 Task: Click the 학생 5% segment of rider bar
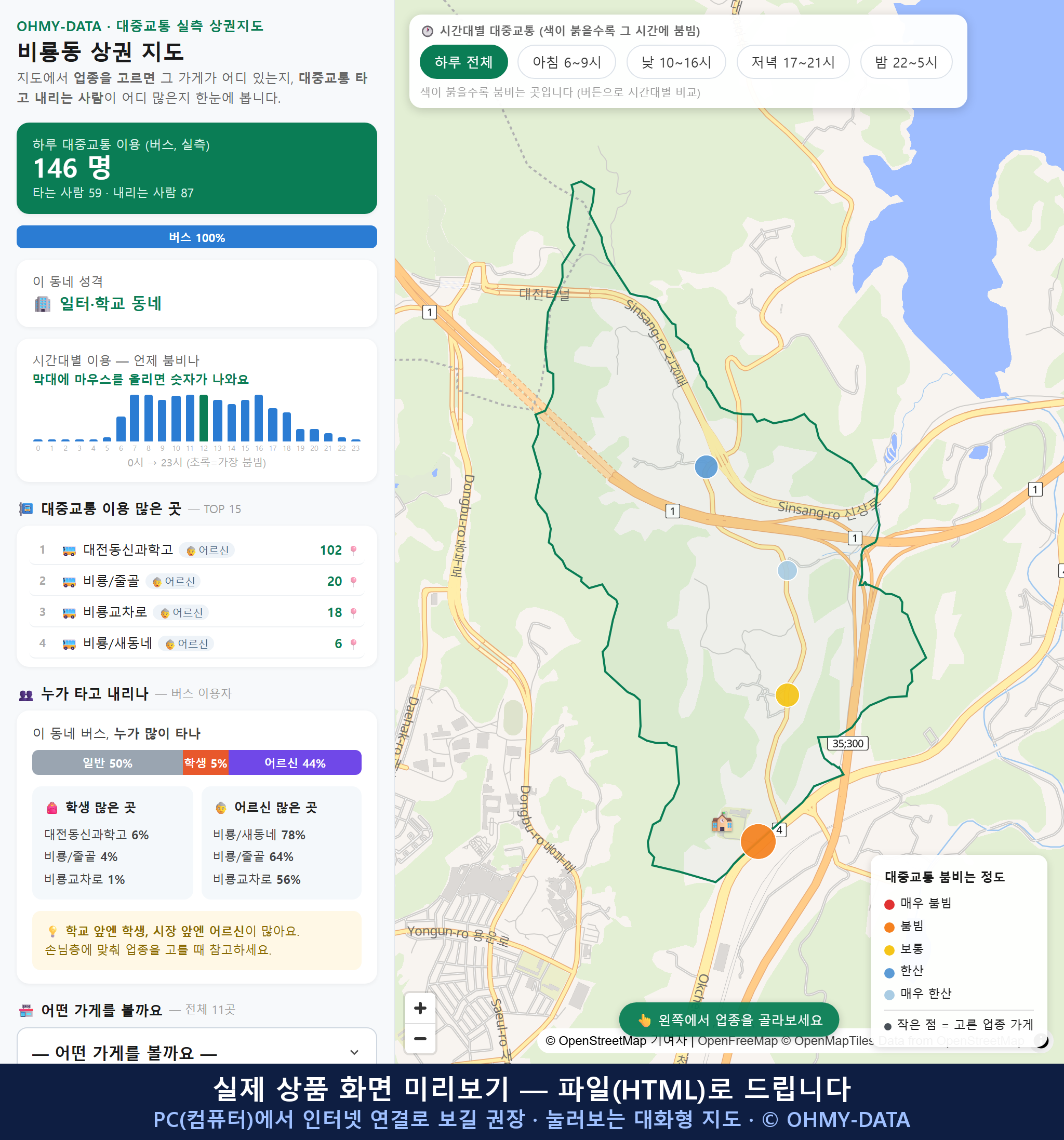[205, 762]
